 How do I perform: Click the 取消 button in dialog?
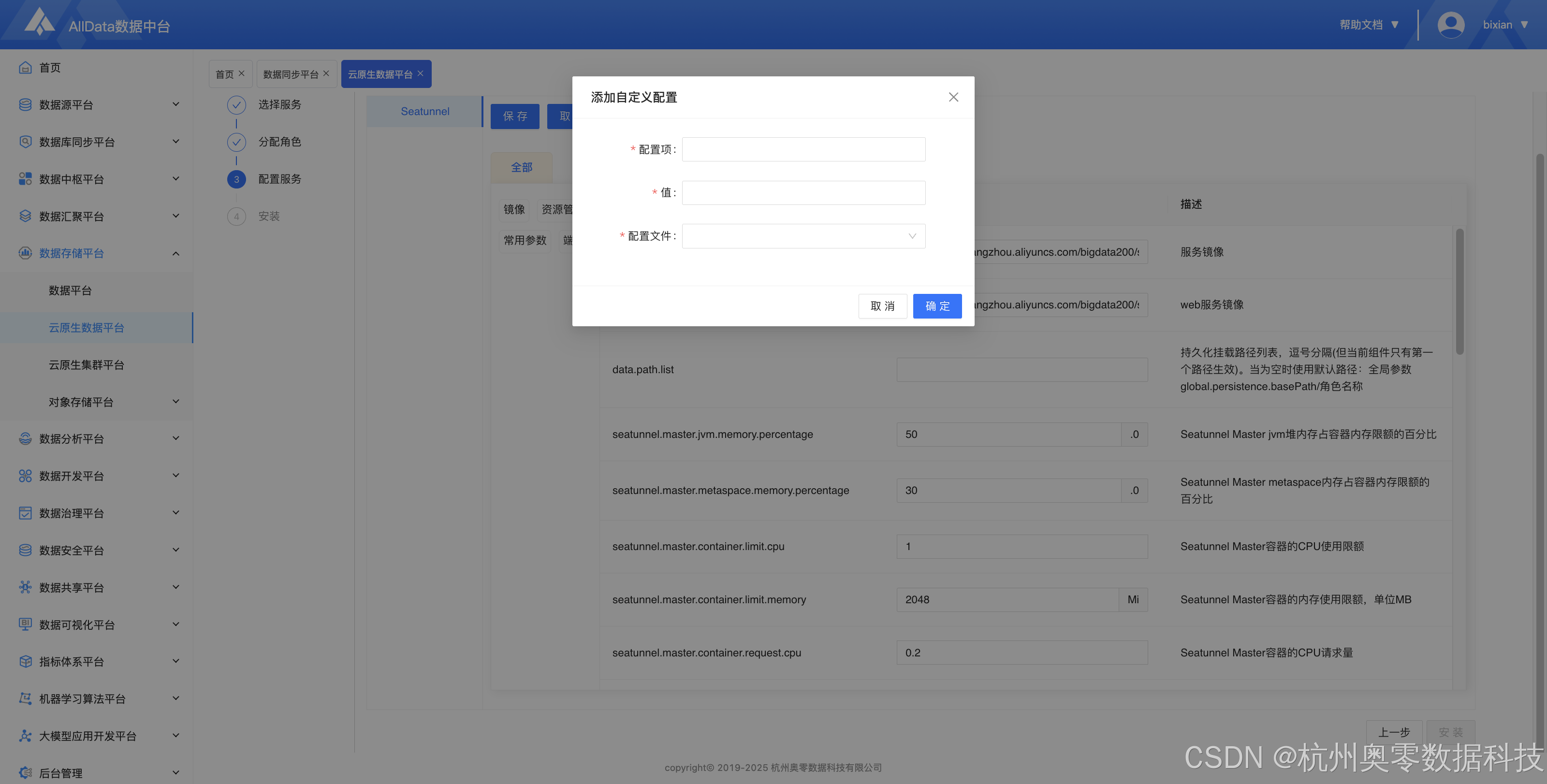(882, 306)
